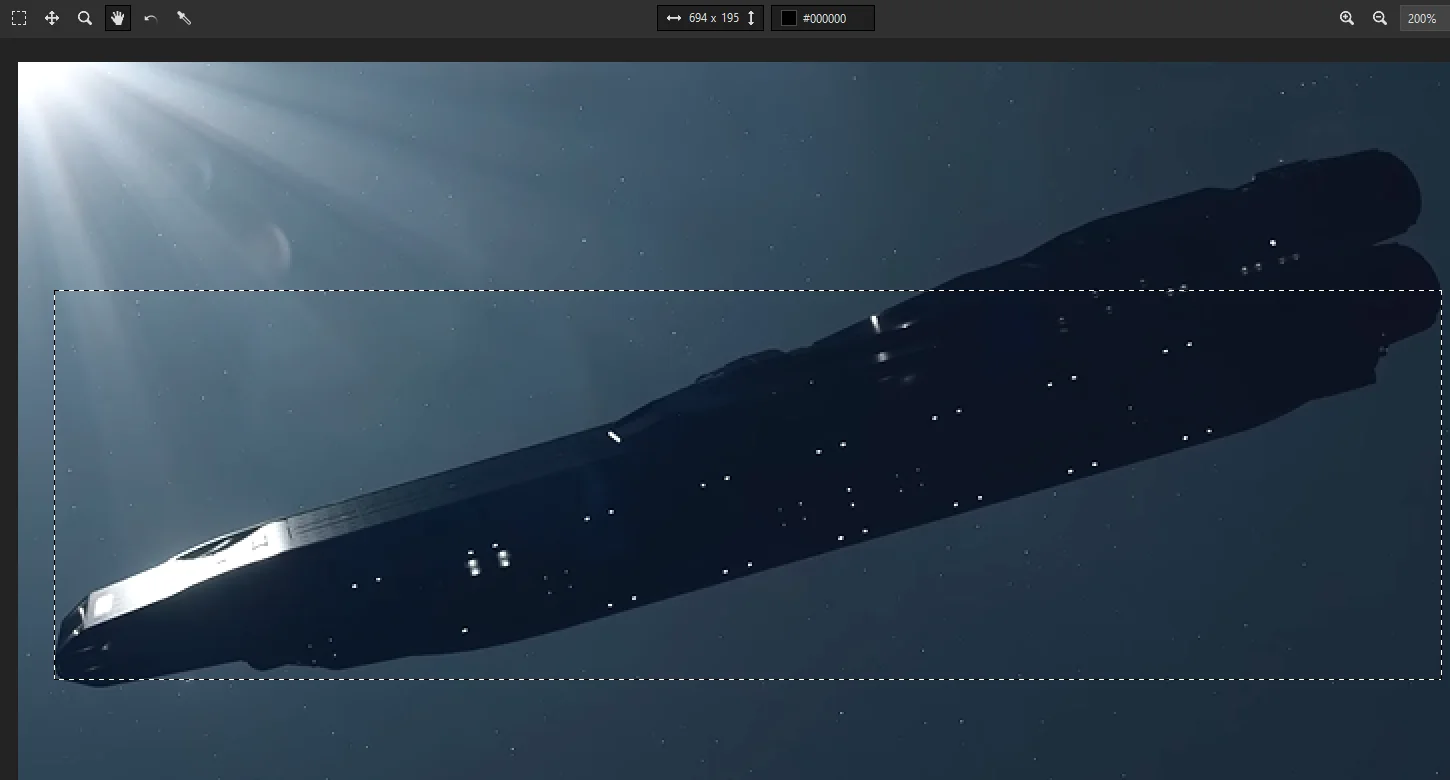Image resolution: width=1450 pixels, height=780 pixels.
Task: Click the spaceship's rear engine cylinders
Action: (1390, 240)
